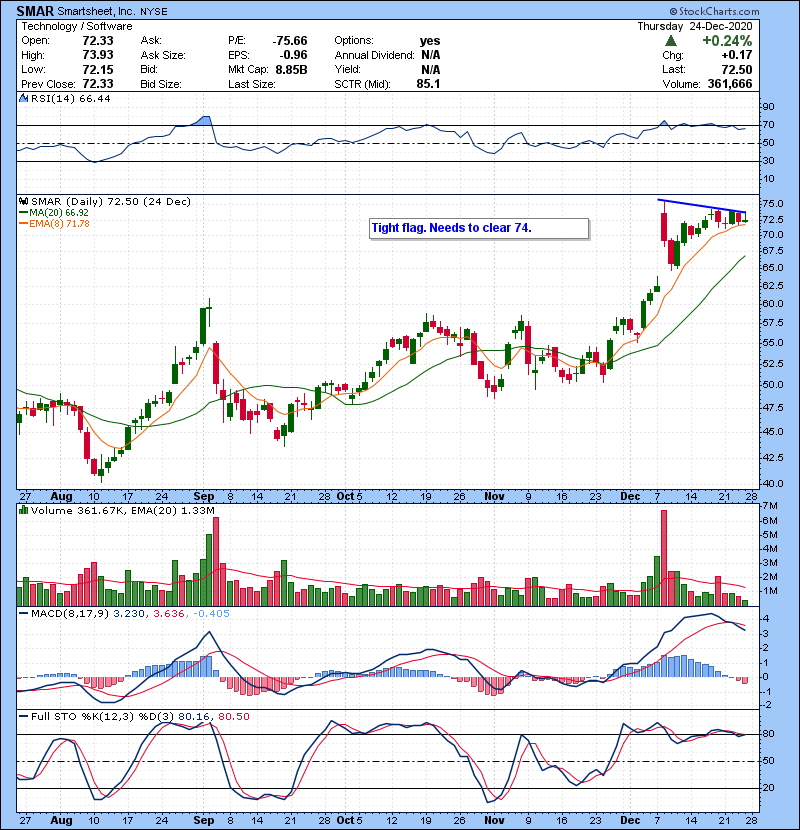Click the 75.0 price axis label

click(x=772, y=204)
